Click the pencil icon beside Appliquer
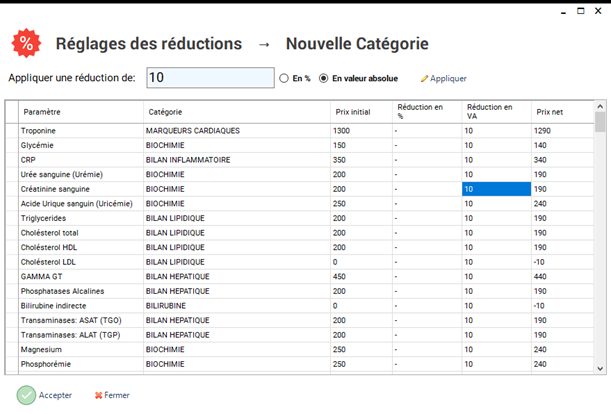 [424, 78]
